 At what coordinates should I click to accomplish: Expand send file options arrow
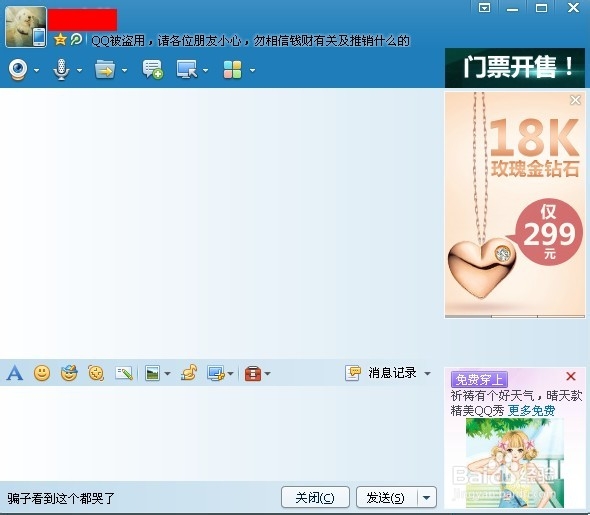pos(125,70)
